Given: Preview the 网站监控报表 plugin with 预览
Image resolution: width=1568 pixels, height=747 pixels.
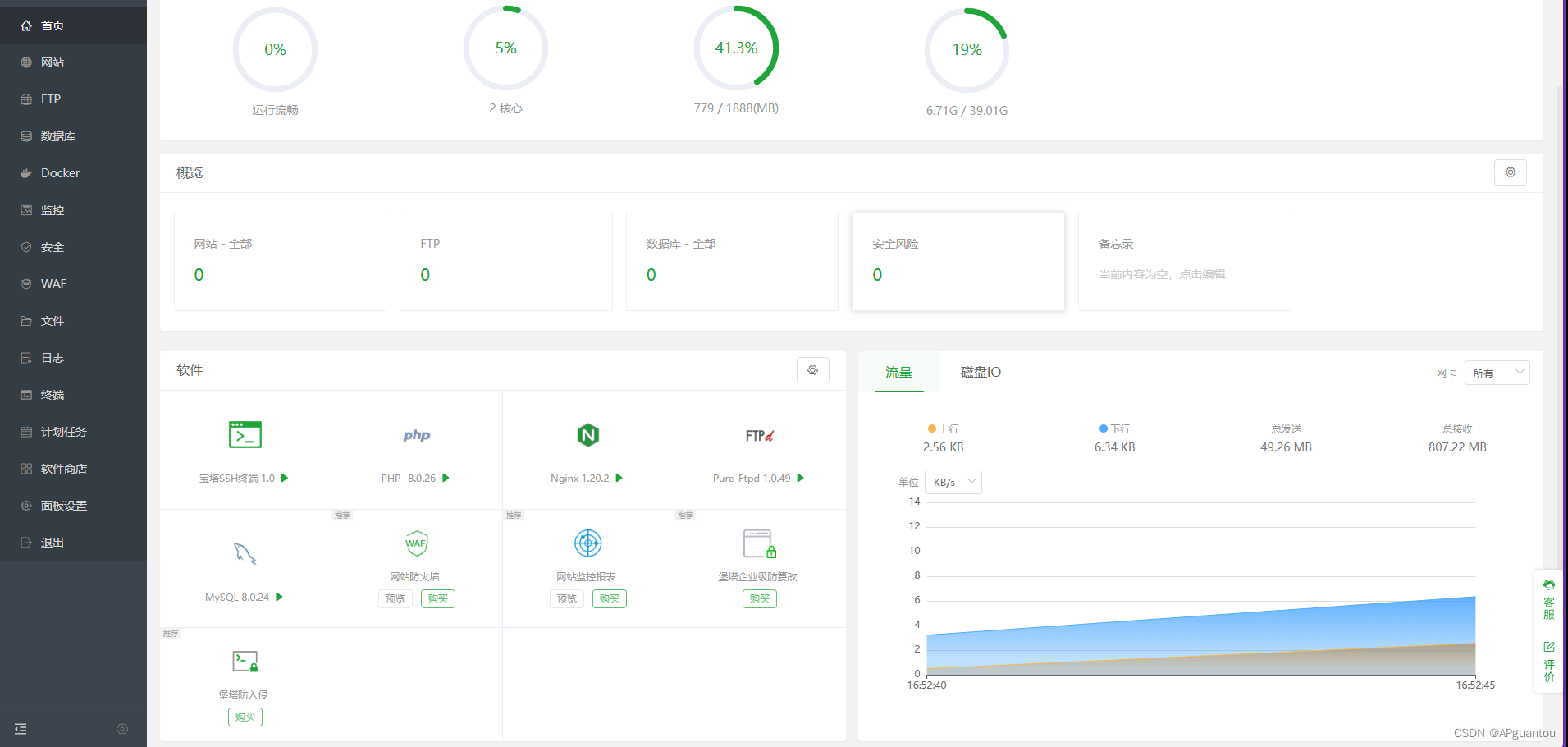Looking at the screenshot, I should 567,598.
